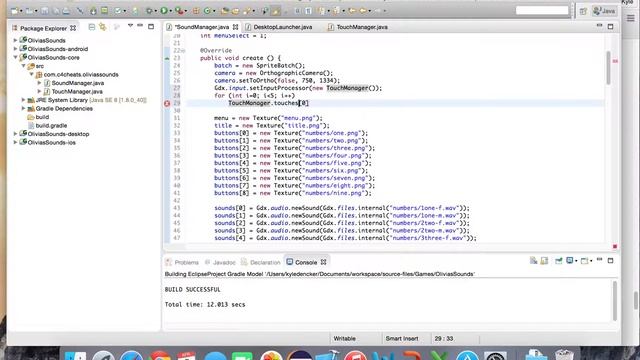
Task: Expand the Gradle Dependencies node
Action: (x=23, y=109)
